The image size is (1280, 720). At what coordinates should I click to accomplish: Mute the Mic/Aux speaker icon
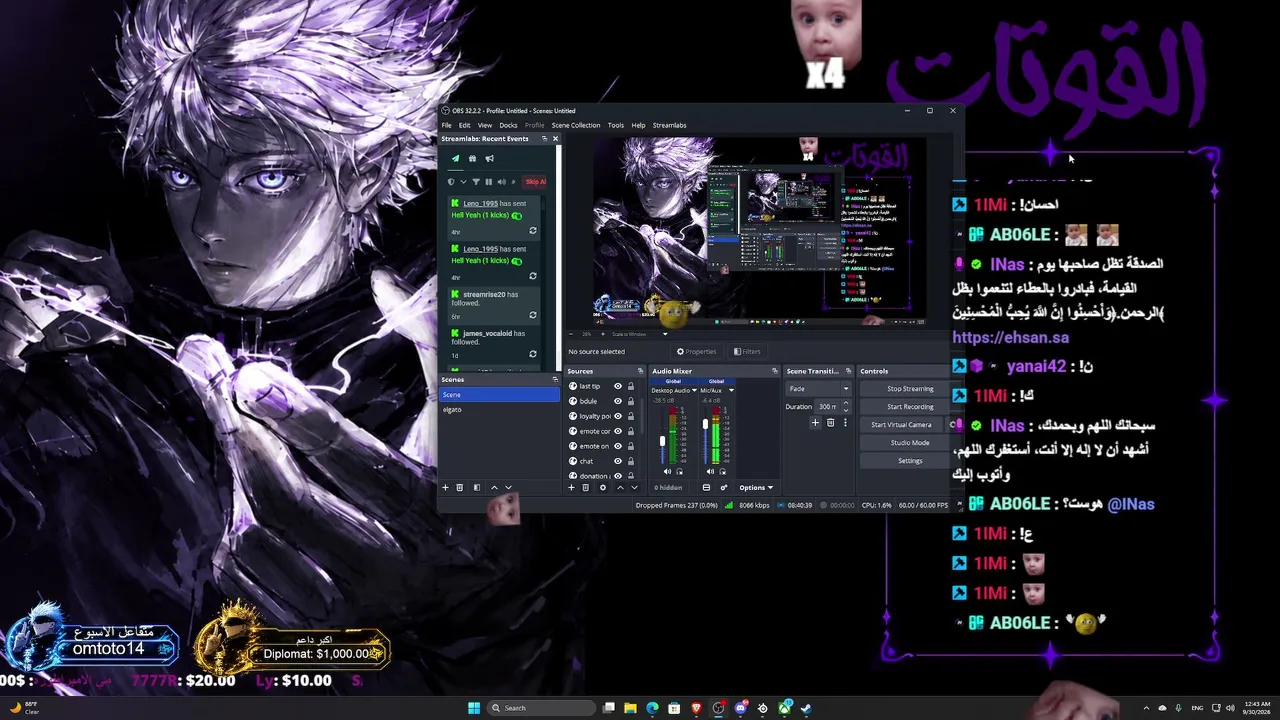pyautogui.click(x=711, y=471)
